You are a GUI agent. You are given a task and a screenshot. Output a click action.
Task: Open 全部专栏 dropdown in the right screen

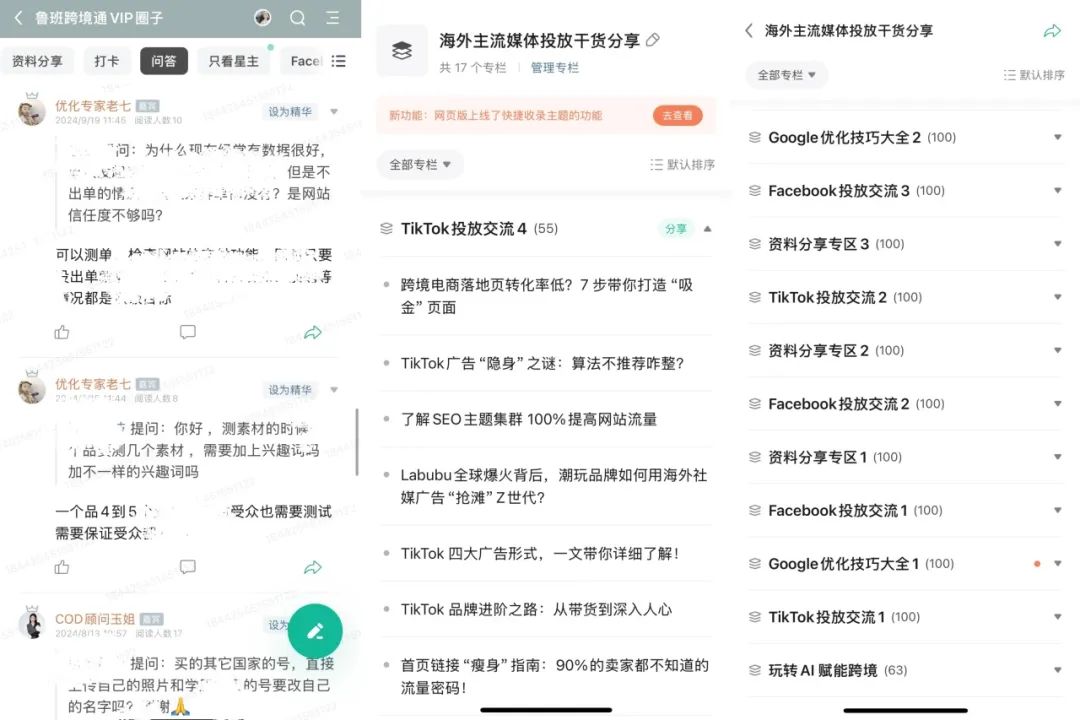[787, 75]
